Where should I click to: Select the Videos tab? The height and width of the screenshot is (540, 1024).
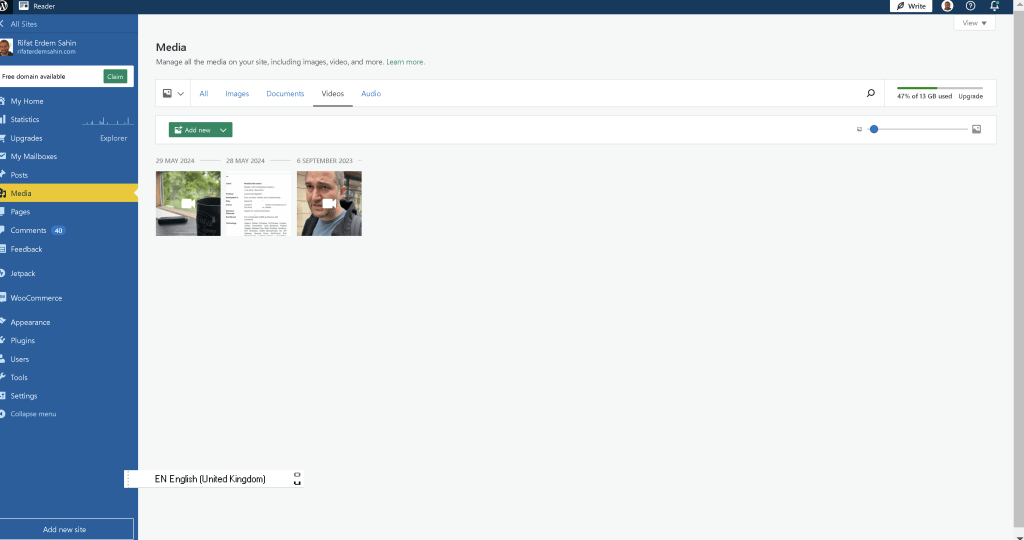point(332,93)
